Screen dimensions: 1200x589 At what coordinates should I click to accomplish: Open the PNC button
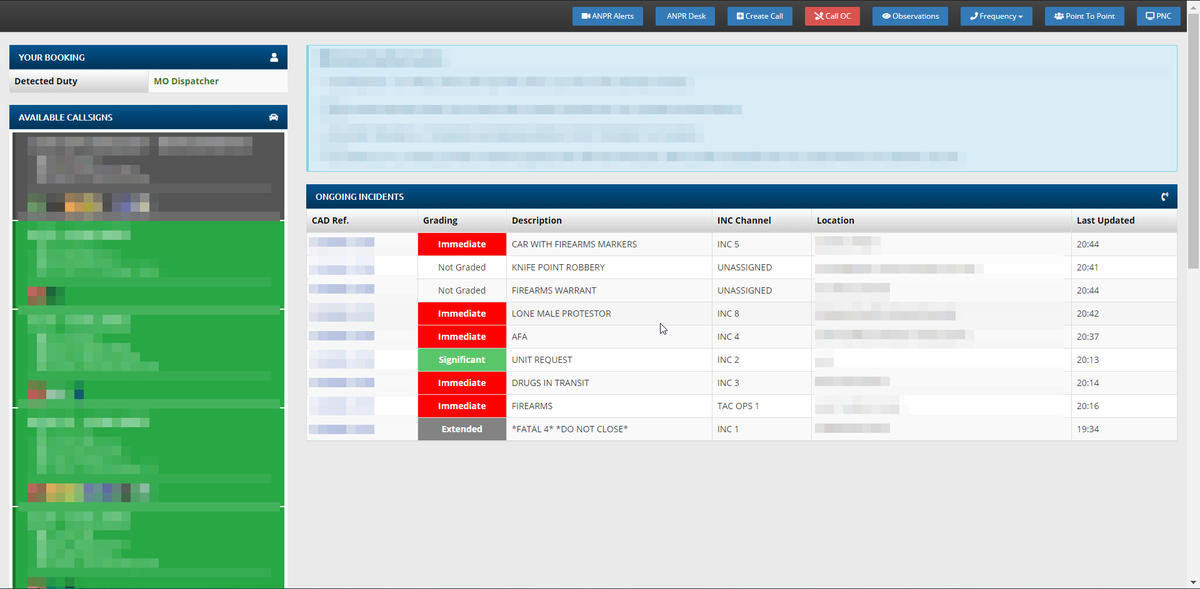(1158, 16)
